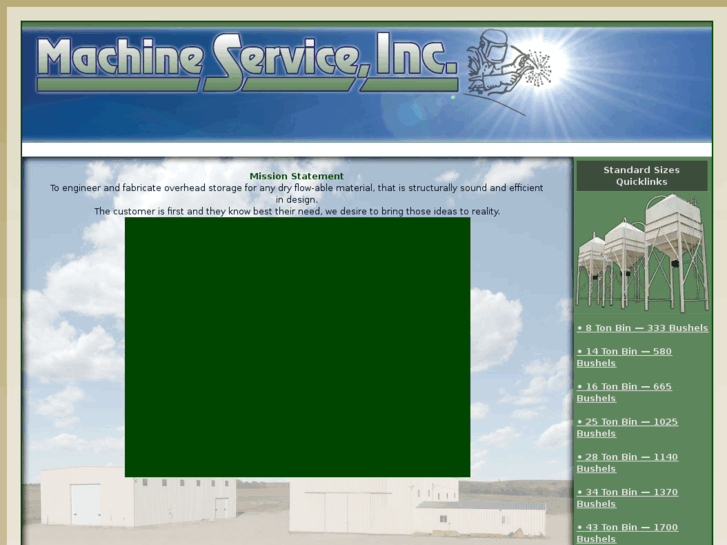
Task: Click the dark green media box
Action: tap(297, 347)
